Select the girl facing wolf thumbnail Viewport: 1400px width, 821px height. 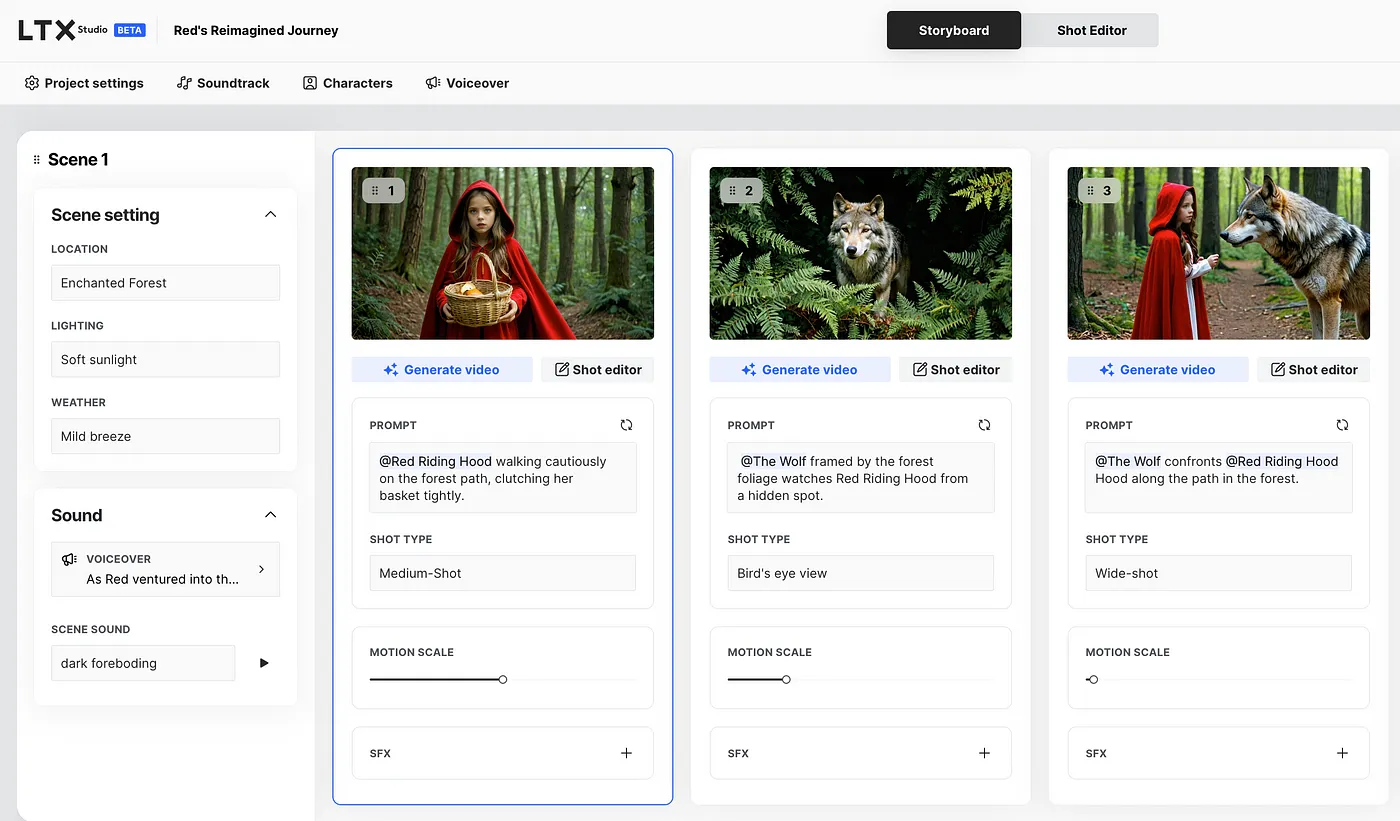click(1218, 253)
